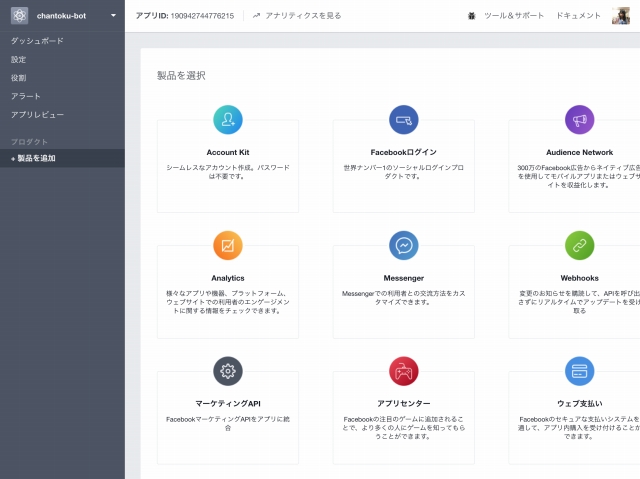
Task: Select the ウェブ支払い title text
Action: (x=580, y=404)
